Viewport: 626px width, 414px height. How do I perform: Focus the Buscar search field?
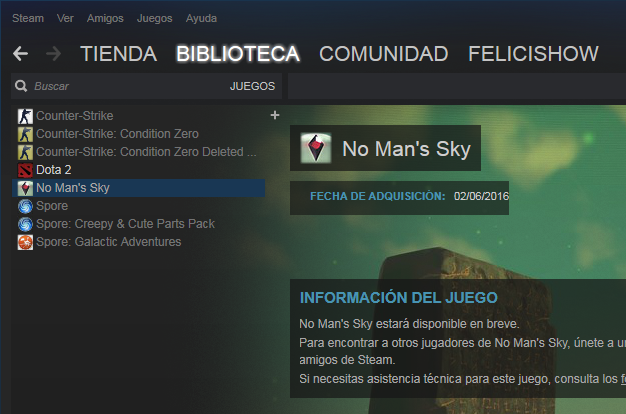coord(128,86)
